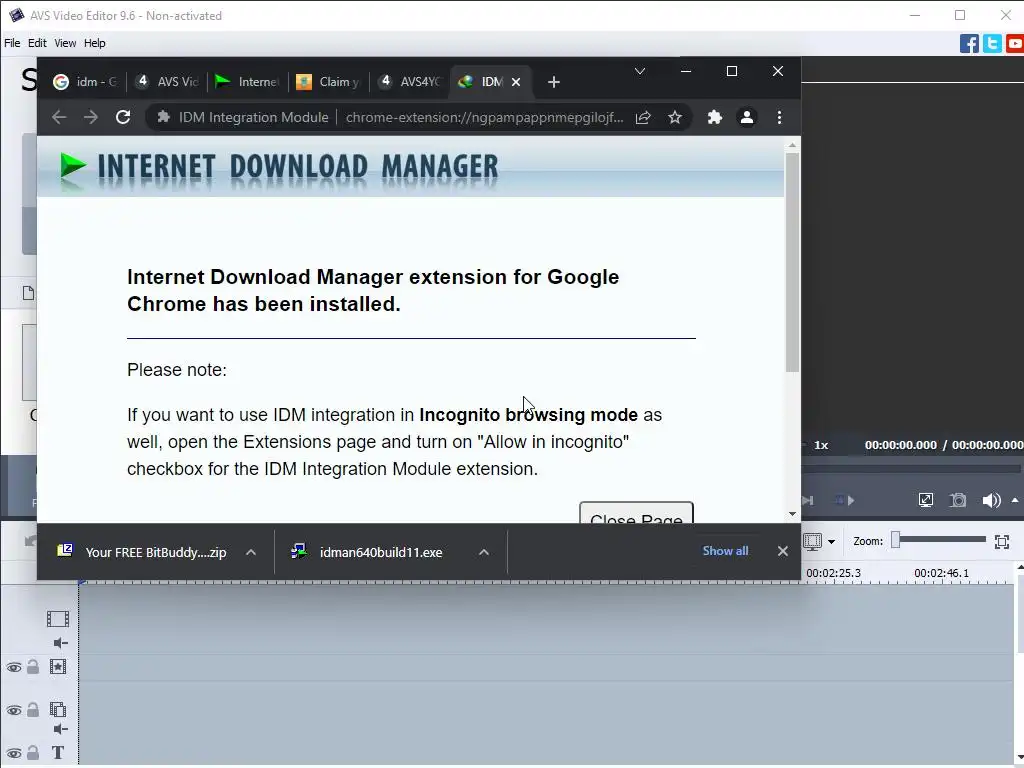Click the chrome-extension address bar URL
The image size is (1024, 768).
click(485, 118)
